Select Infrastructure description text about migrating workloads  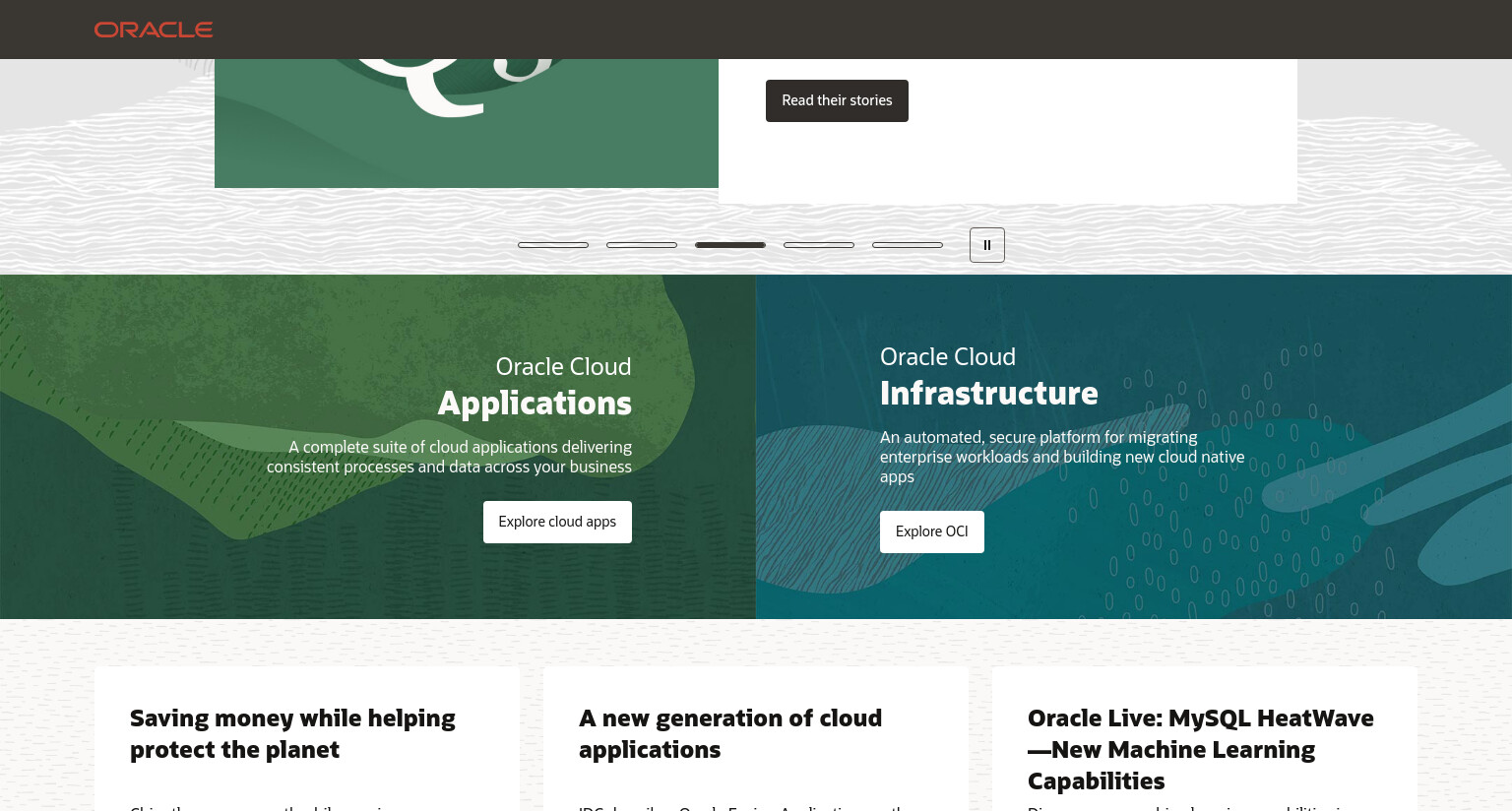pyautogui.click(x=1062, y=457)
